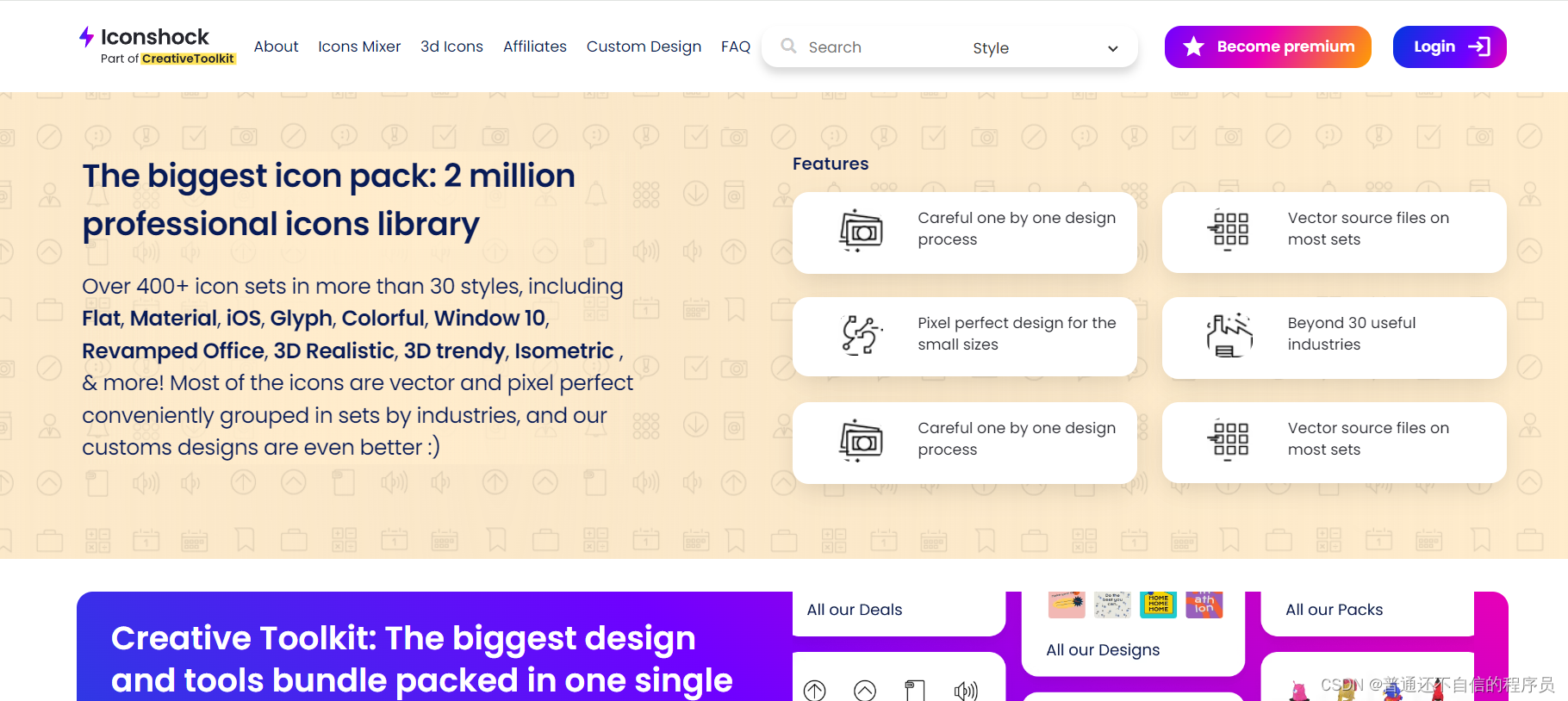The image size is (1568, 701).
Task: Click the Iconshock brand name
Action: coord(155,36)
